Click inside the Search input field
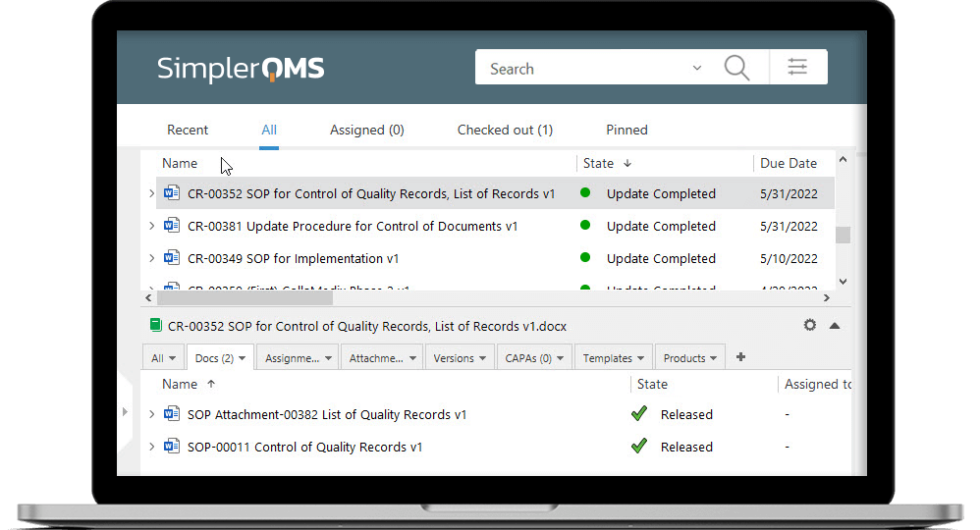Viewport: 980px width, 530px height. click(x=580, y=69)
